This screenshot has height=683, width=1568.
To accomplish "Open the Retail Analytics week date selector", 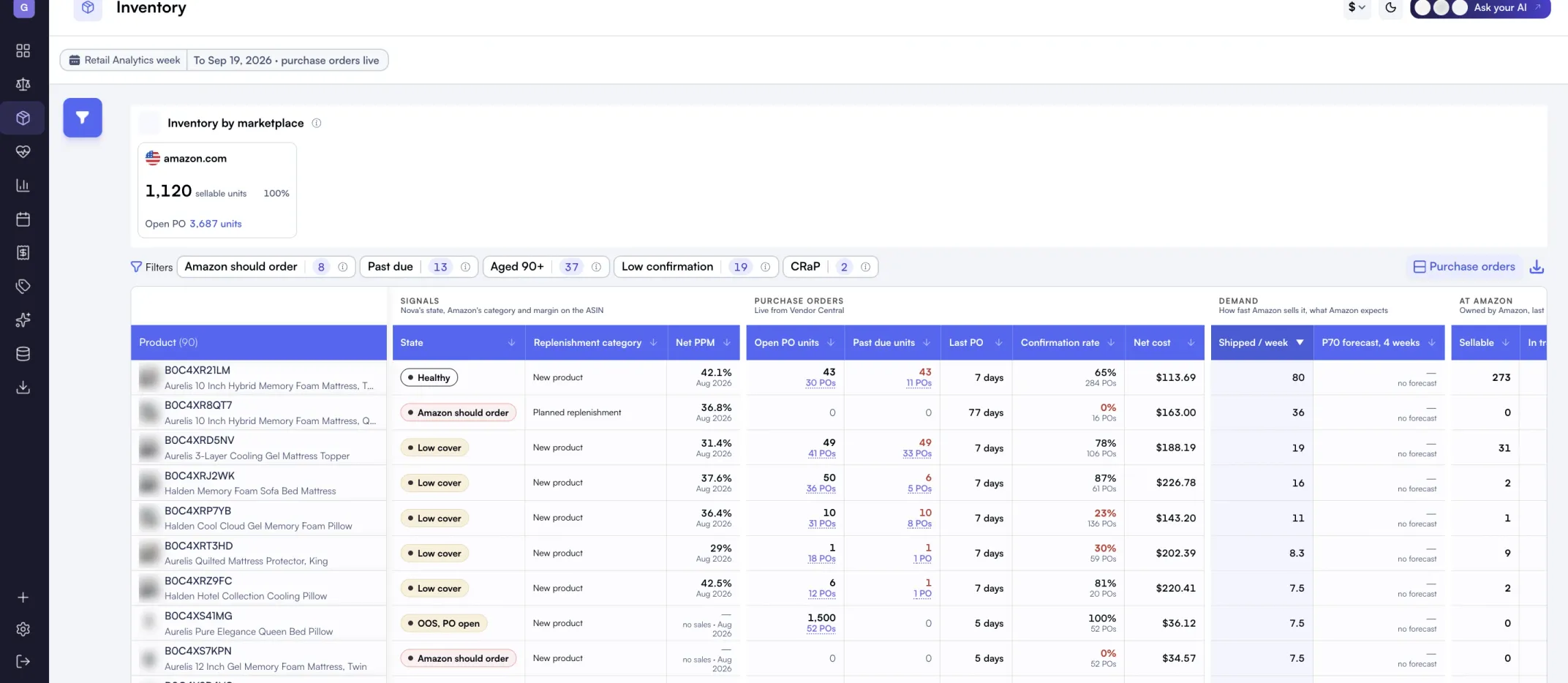I will click(224, 60).
